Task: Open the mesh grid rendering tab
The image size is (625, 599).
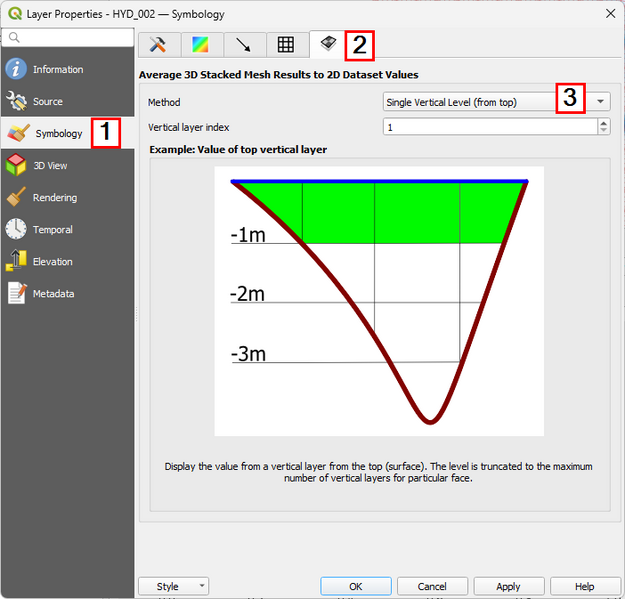Action: coord(286,44)
